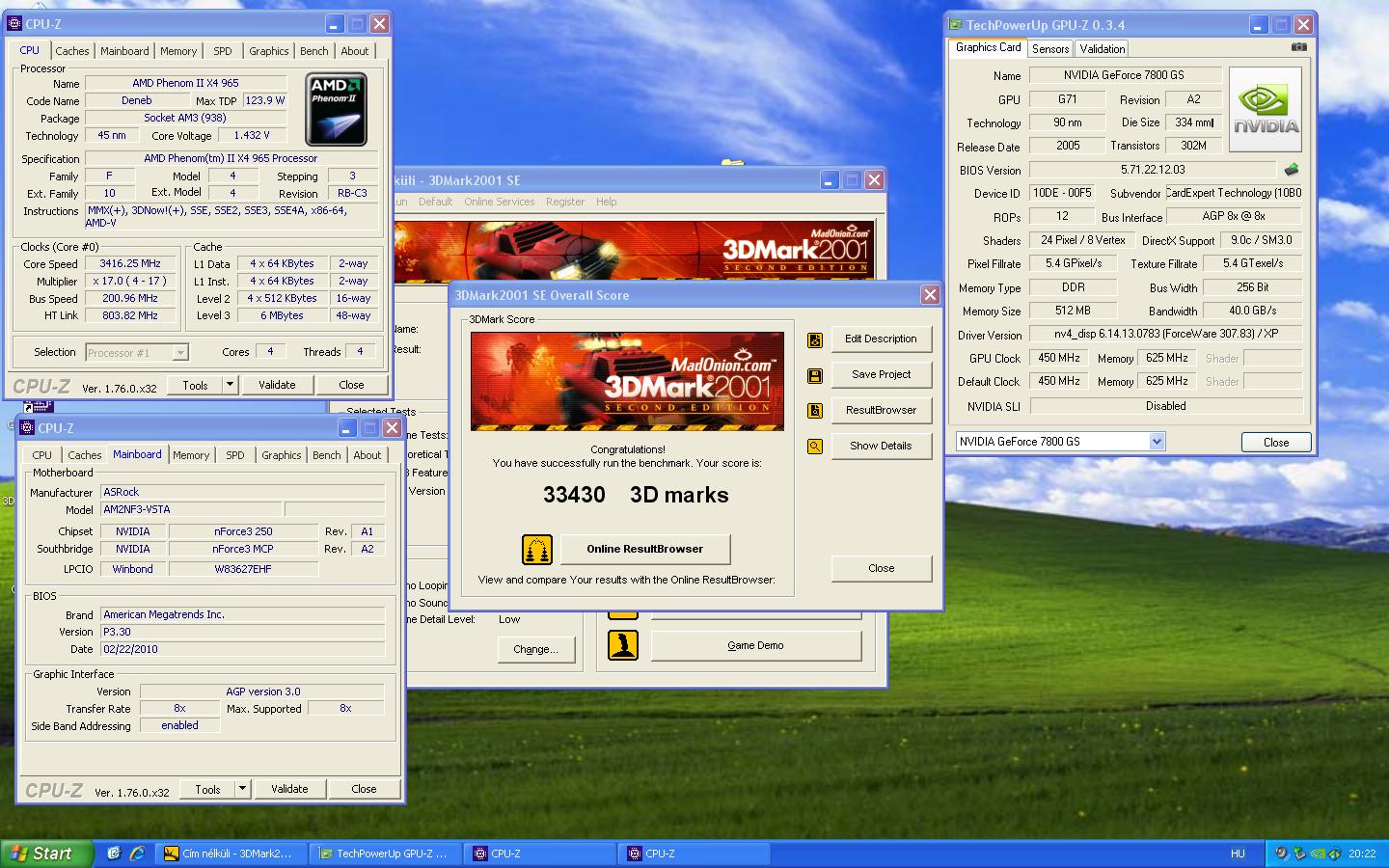Switch to the SPD tab in the lower CPU-Z window
Viewport: 1389px width, 868px height.
[x=234, y=455]
